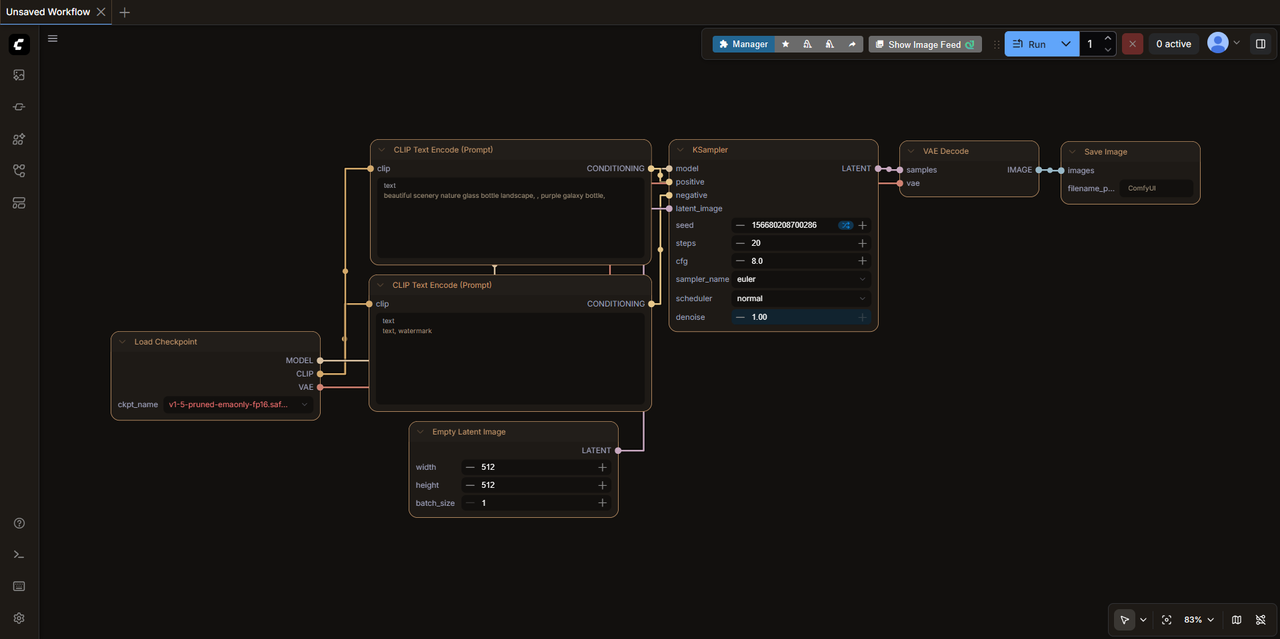The height and width of the screenshot is (639, 1280).
Task: Click VAE Decode IMAGE output dot
Action: [1039, 170]
